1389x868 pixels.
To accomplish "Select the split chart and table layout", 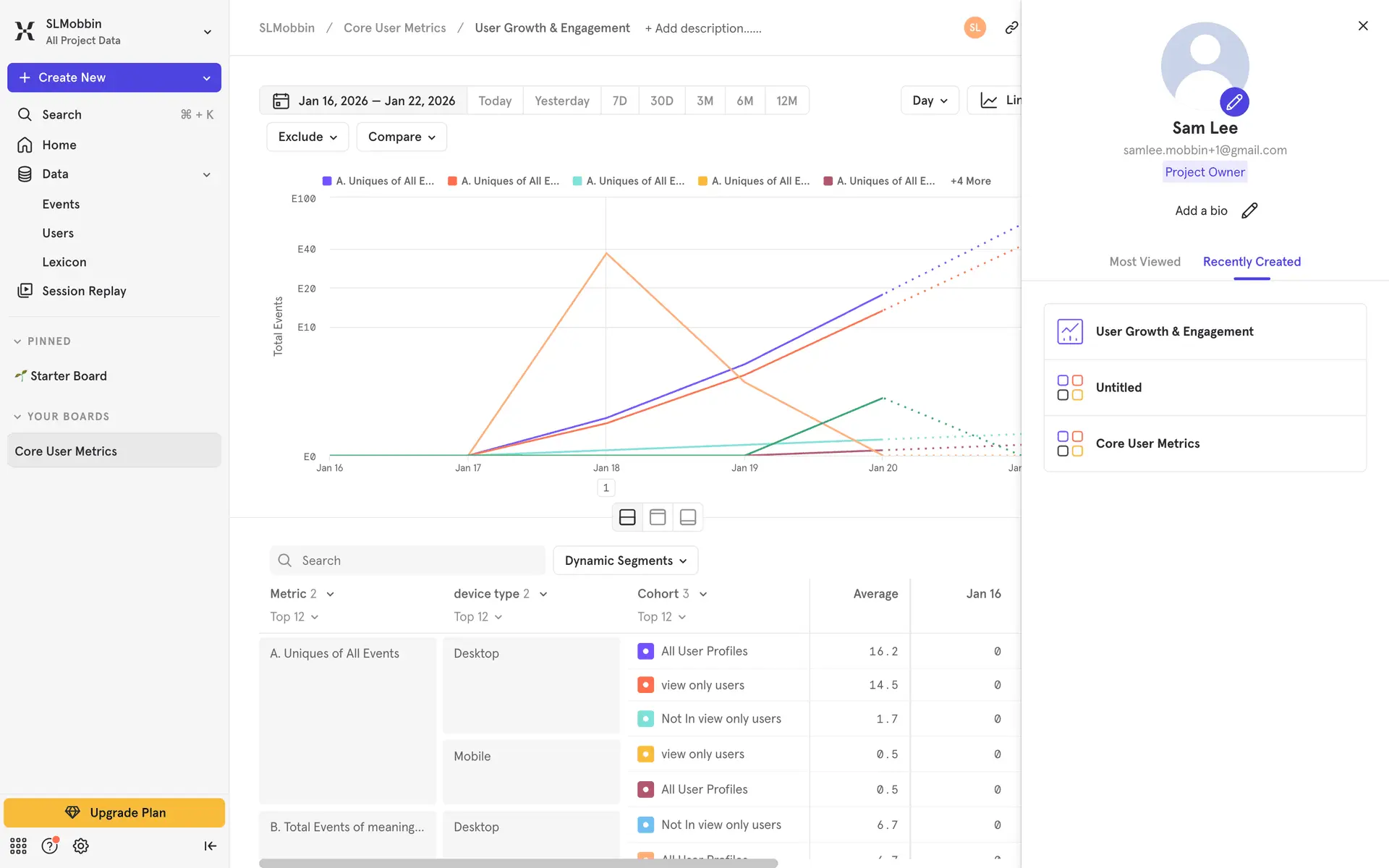I will 627,517.
